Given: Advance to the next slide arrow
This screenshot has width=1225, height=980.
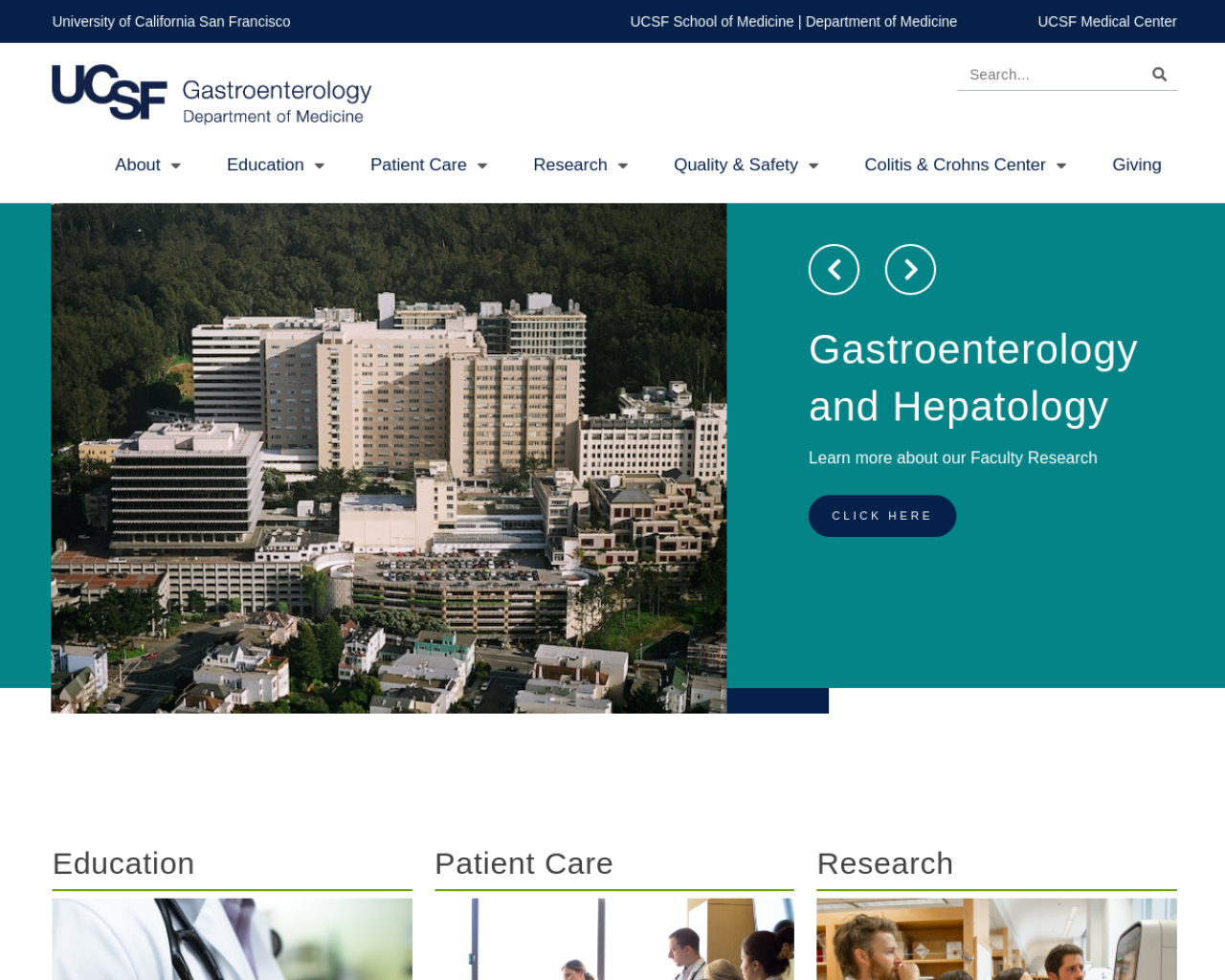Looking at the screenshot, I should pos(910,270).
